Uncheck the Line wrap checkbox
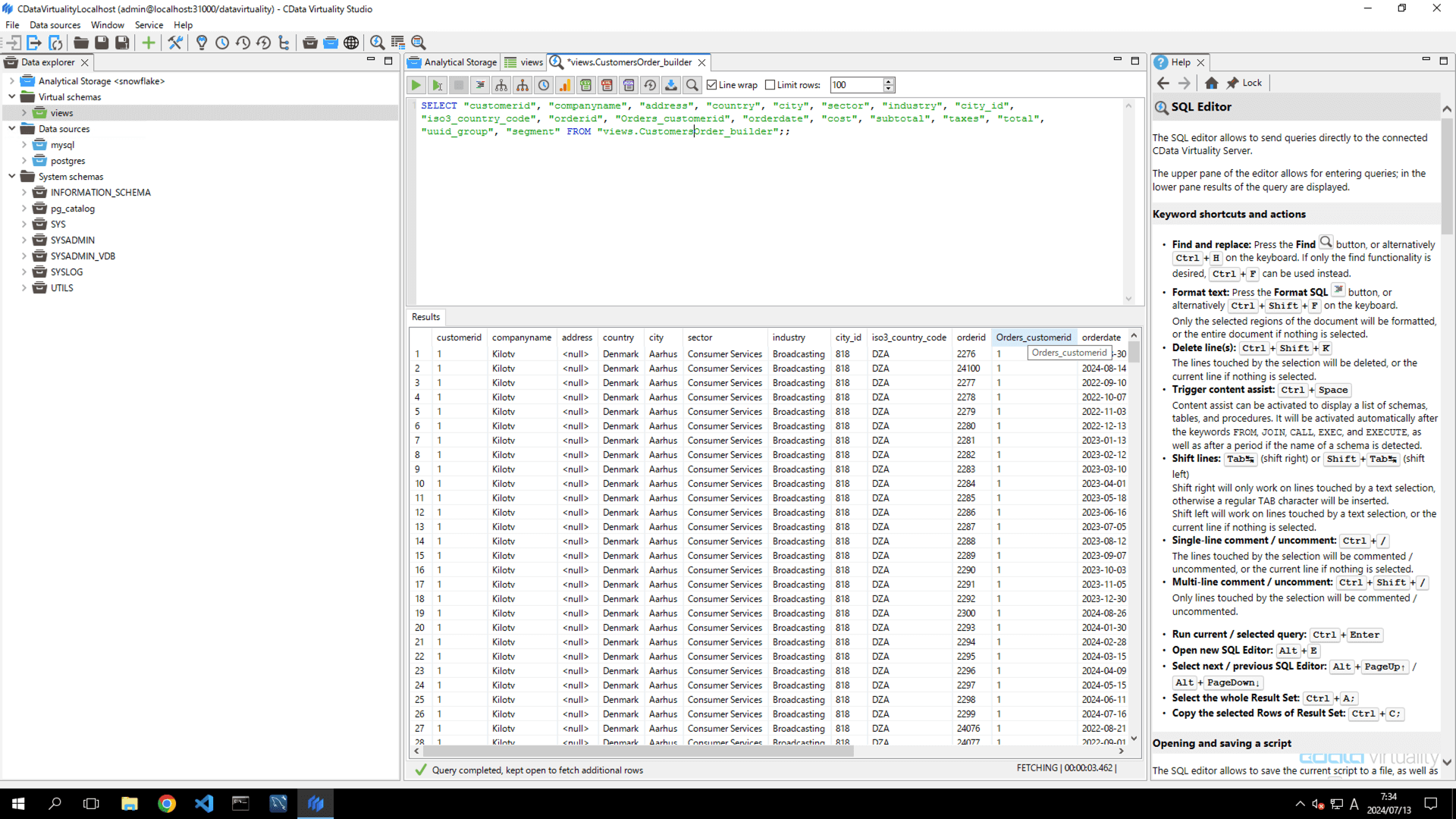Screen dimensions: 1456x819 pyautogui.click(x=711, y=85)
